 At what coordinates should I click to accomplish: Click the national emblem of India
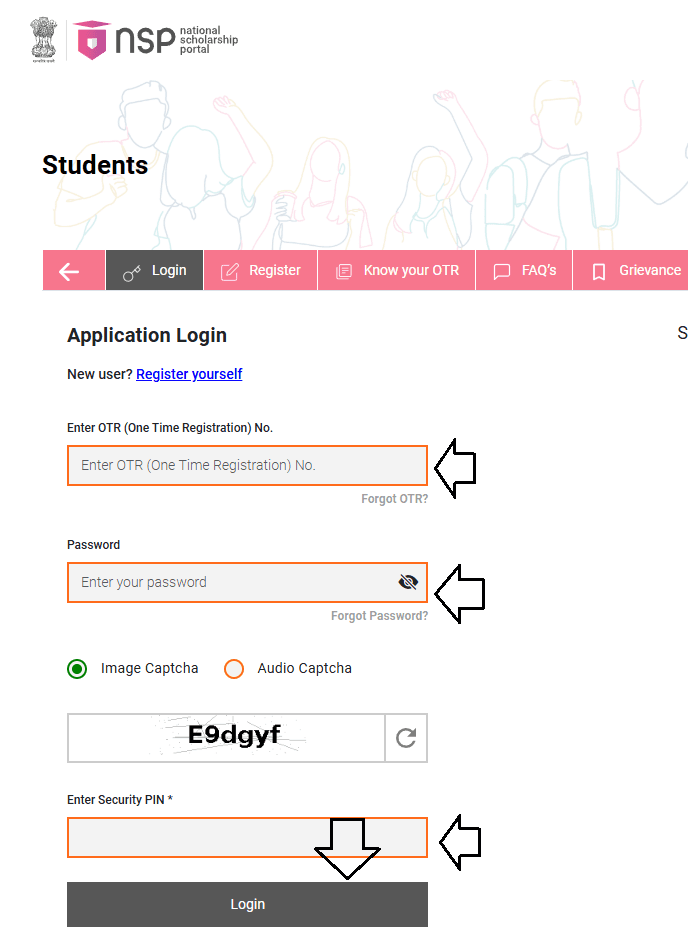click(x=42, y=38)
